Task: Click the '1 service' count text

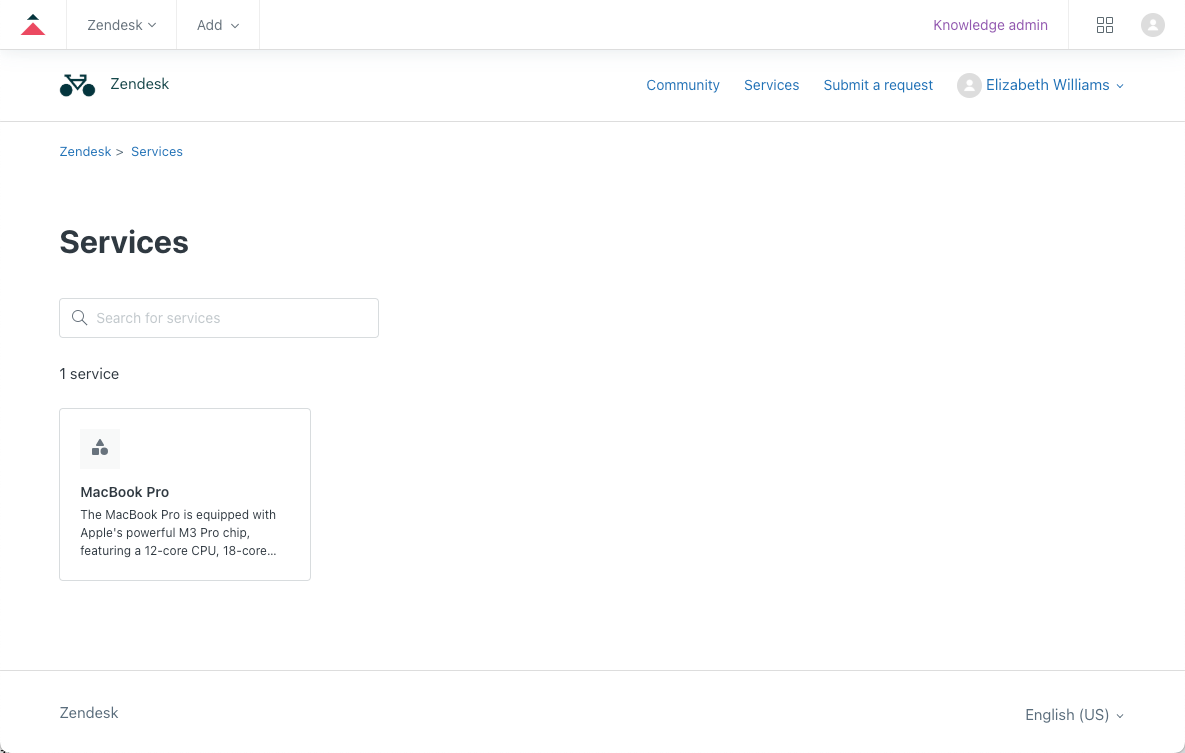Action: click(89, 373)
